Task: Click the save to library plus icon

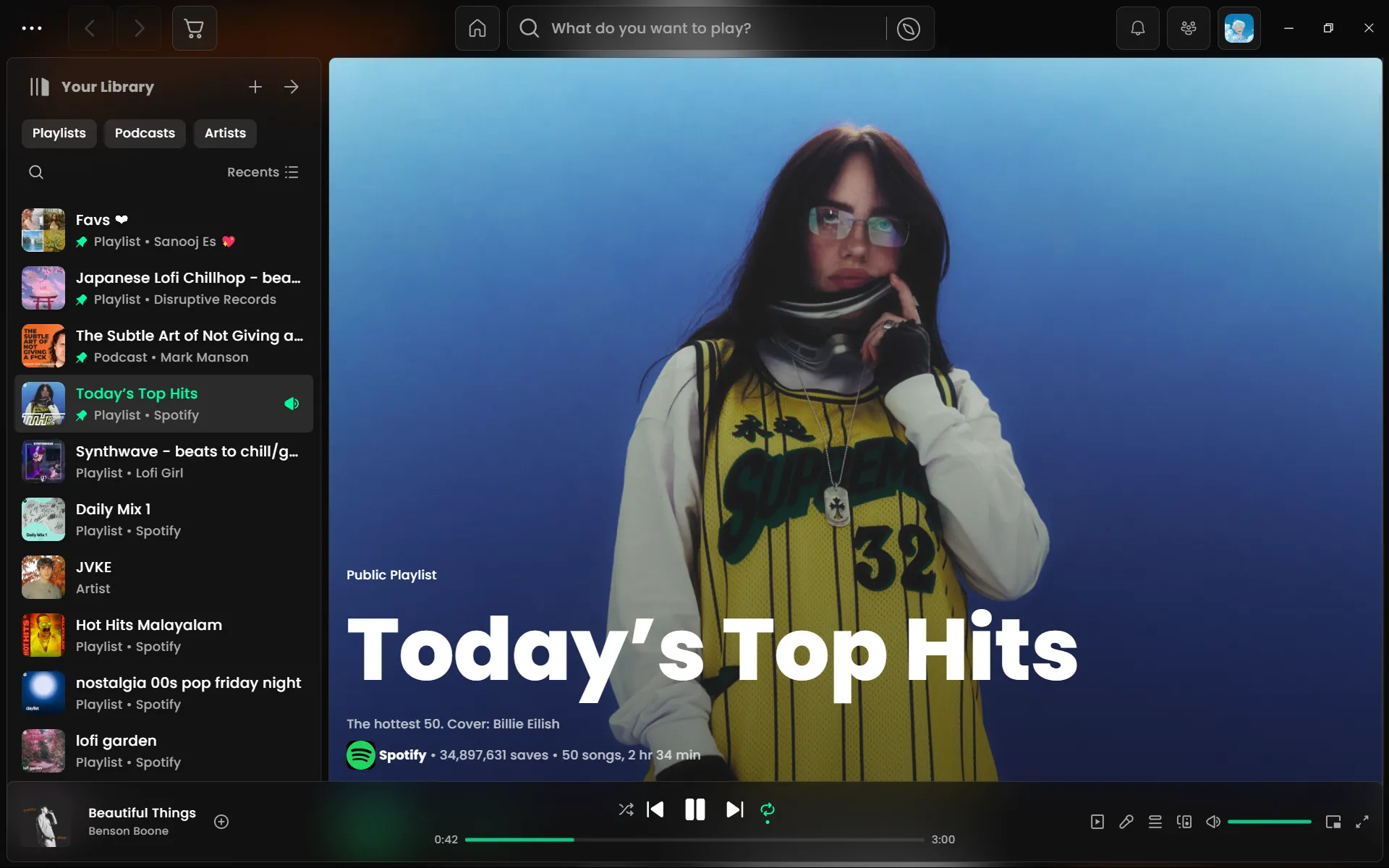Action: coord(222,822)
